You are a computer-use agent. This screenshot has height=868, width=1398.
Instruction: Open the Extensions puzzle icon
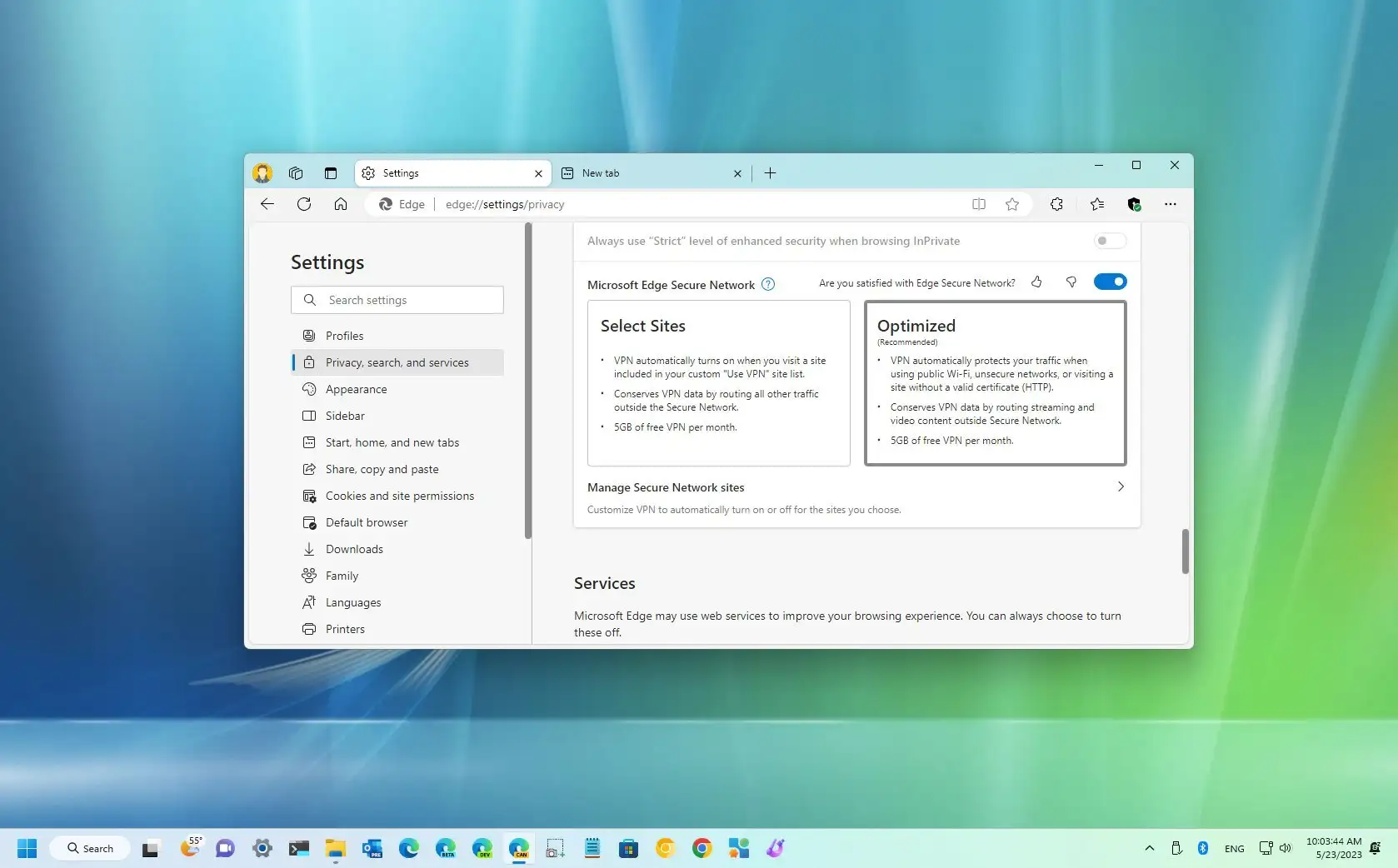pos(1056,204)
